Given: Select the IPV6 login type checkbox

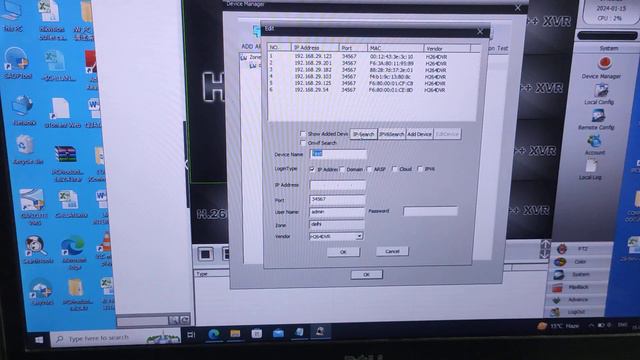Looking at the screenshot, I should pos(420,169).
